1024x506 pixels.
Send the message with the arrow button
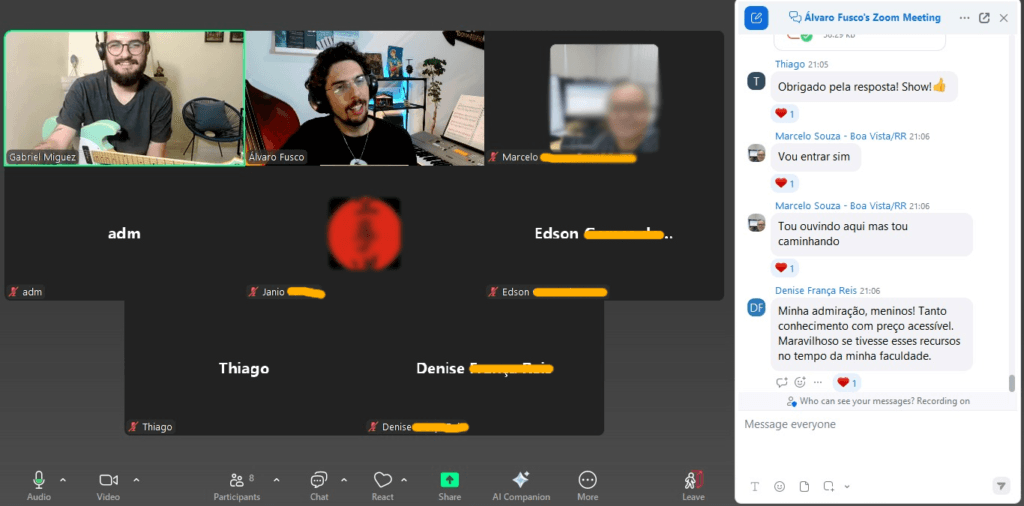[1000, 486]
